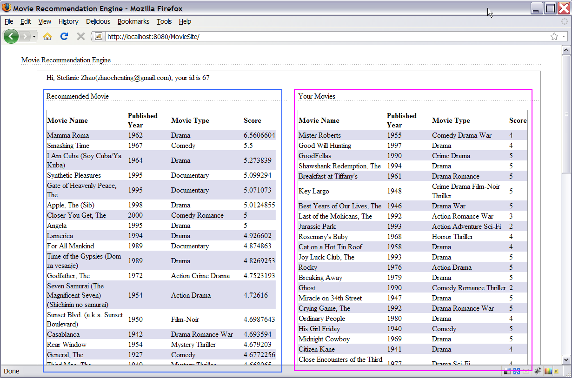Viewport: 572px width, 378px height.
Task: Click 'Rocky' in Your Movies
Action: [x=308, y=267]
